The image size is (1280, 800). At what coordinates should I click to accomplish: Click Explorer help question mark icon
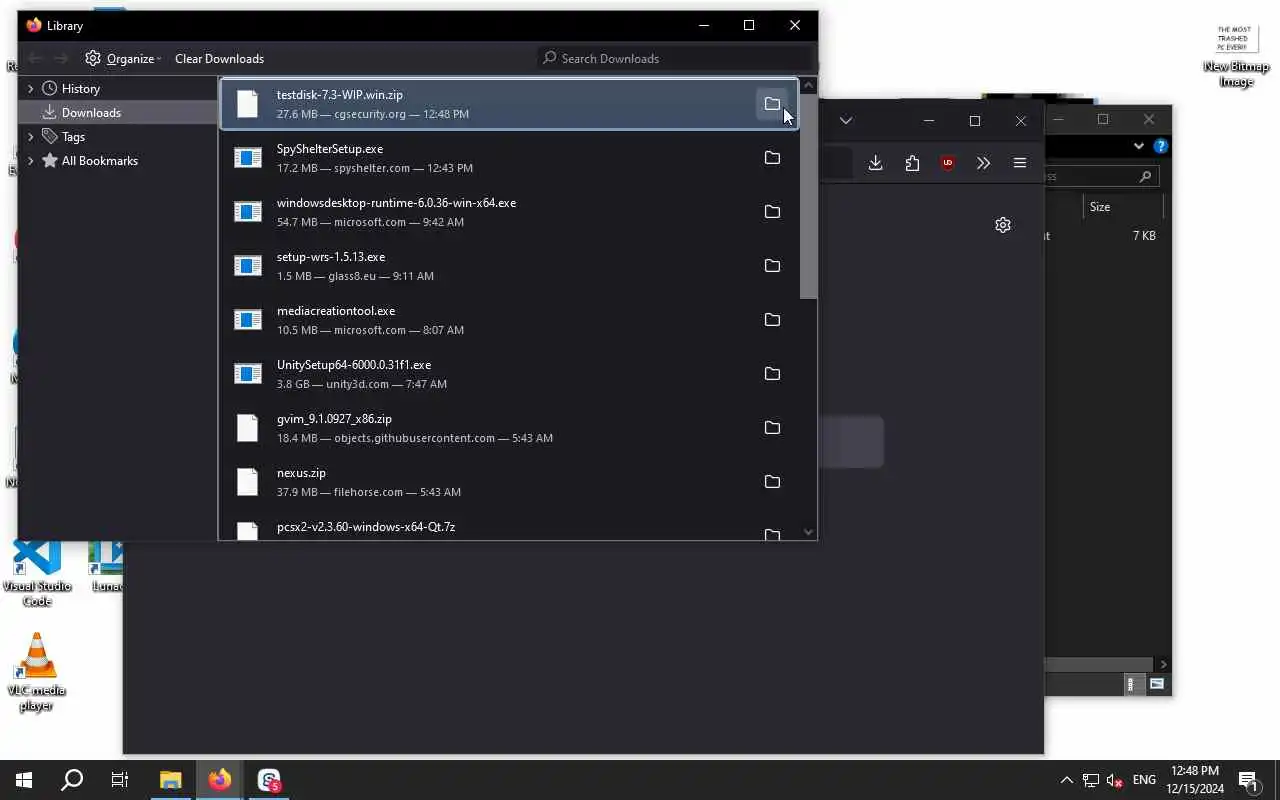[1161, 146]
